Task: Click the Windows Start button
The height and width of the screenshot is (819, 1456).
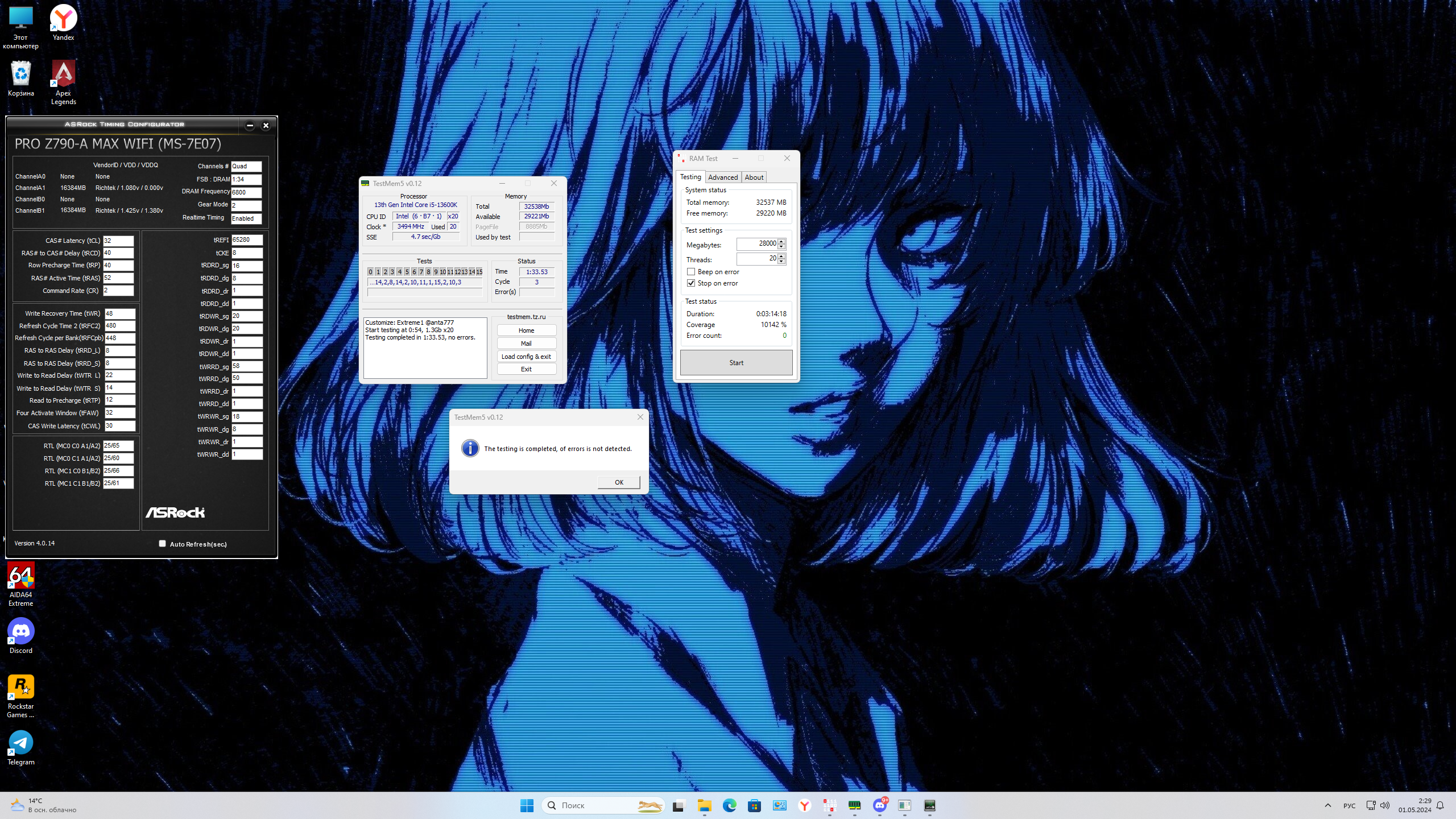Action: pyautogui.click(x=527, y=805)
